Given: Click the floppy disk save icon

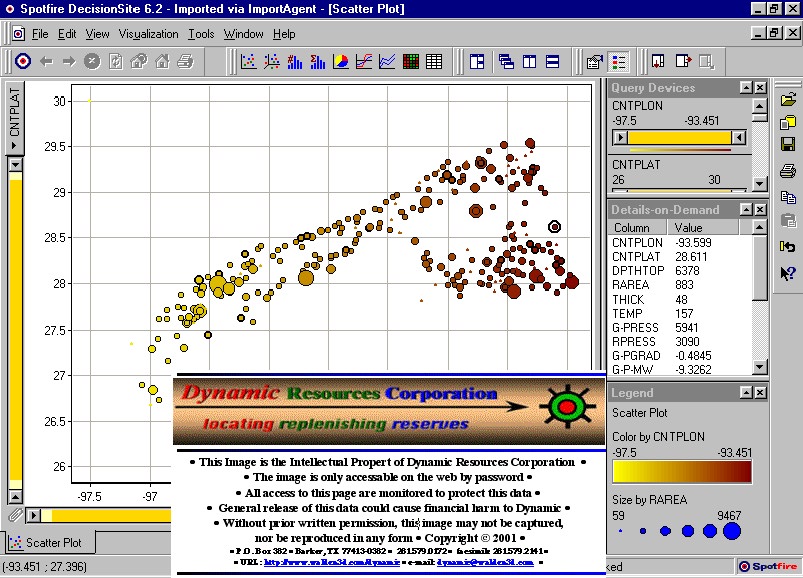Looking at the screenshot, I should (x=788, y=146).
